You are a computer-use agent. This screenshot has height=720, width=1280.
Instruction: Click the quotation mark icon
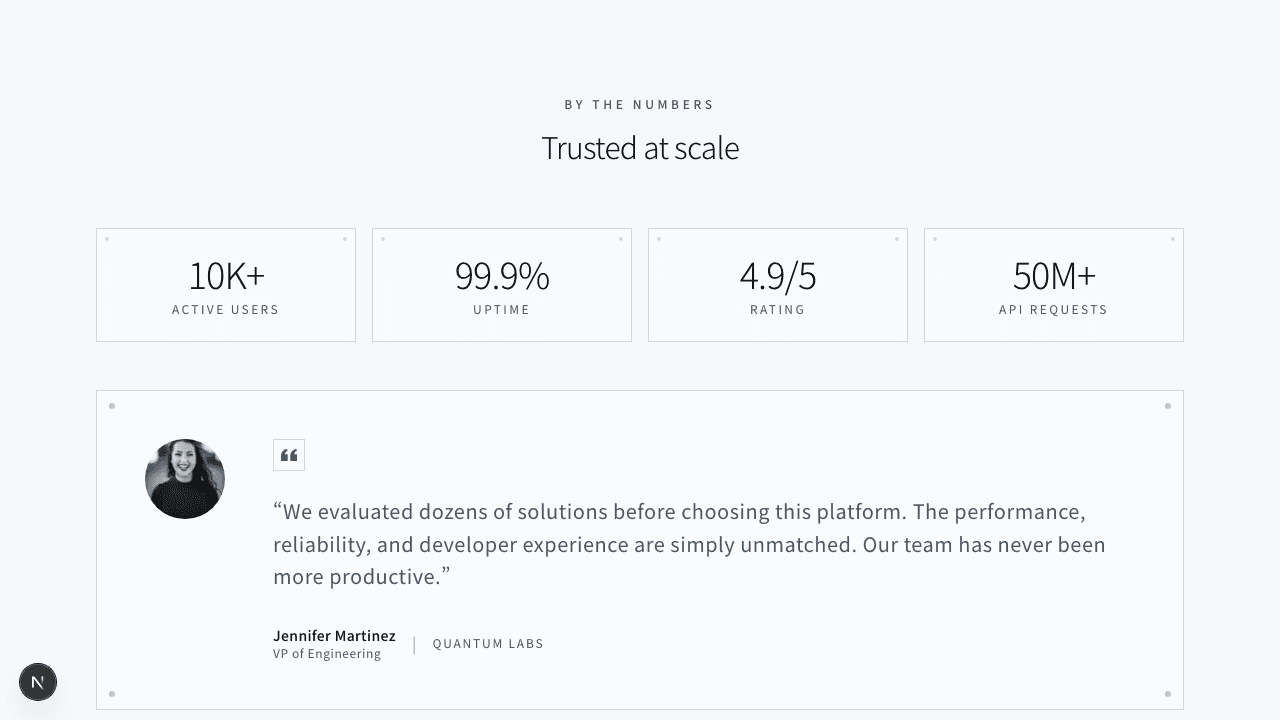pyautogui.click(x=289, y=455)
